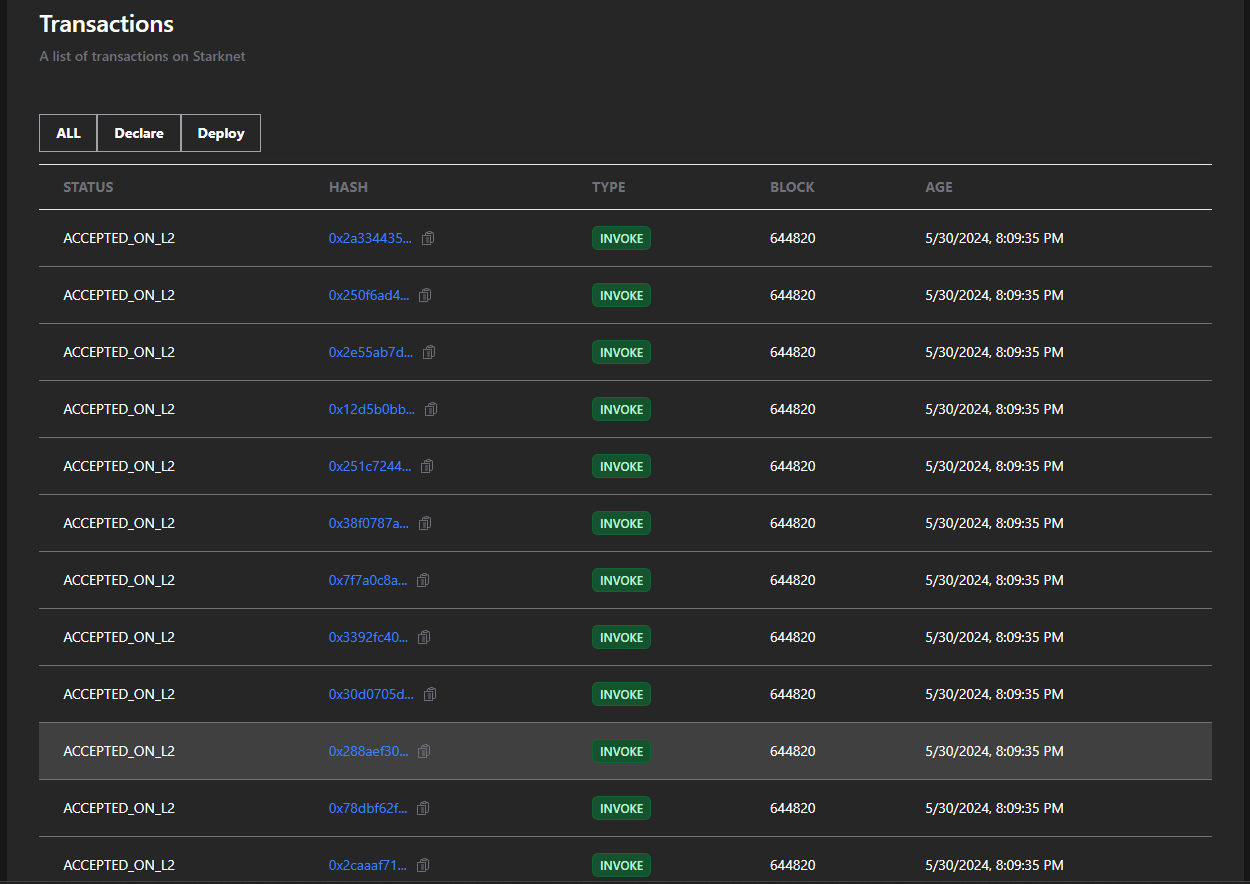
Task: Copy the highlighted 0x288aef30 hash
Action: coord(424,752)
